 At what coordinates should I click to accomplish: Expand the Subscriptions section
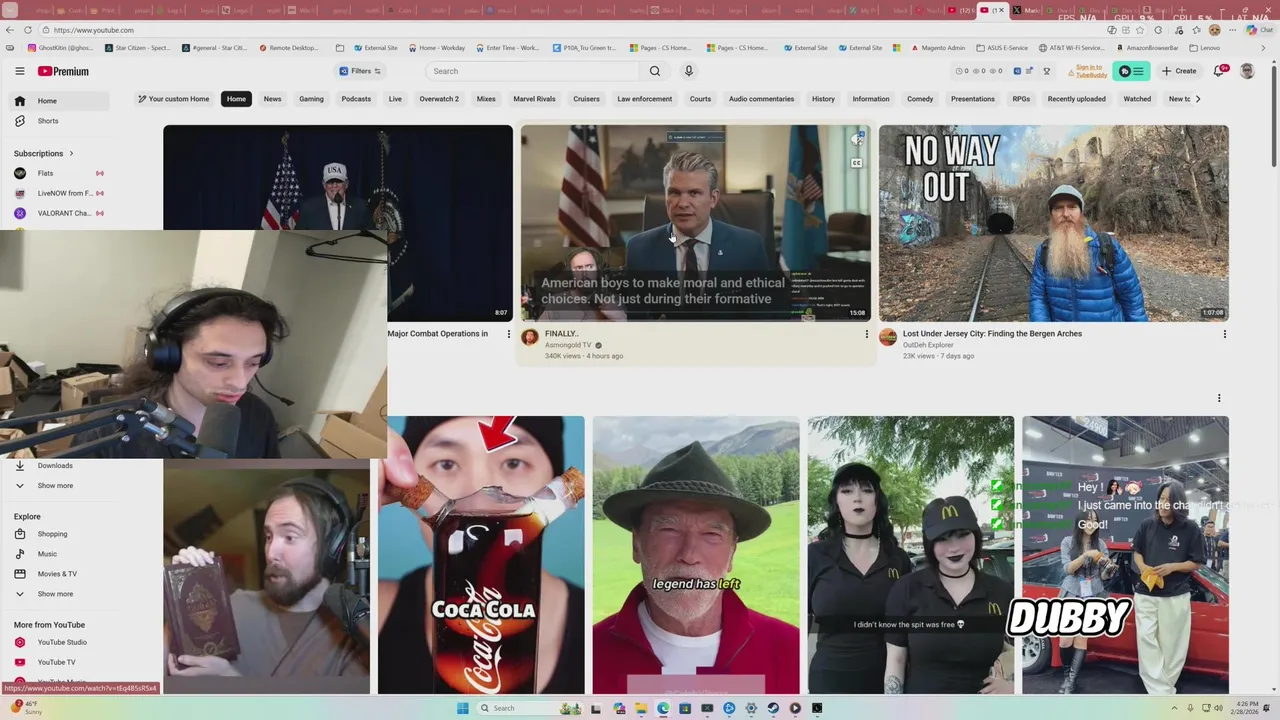(44, 153)
